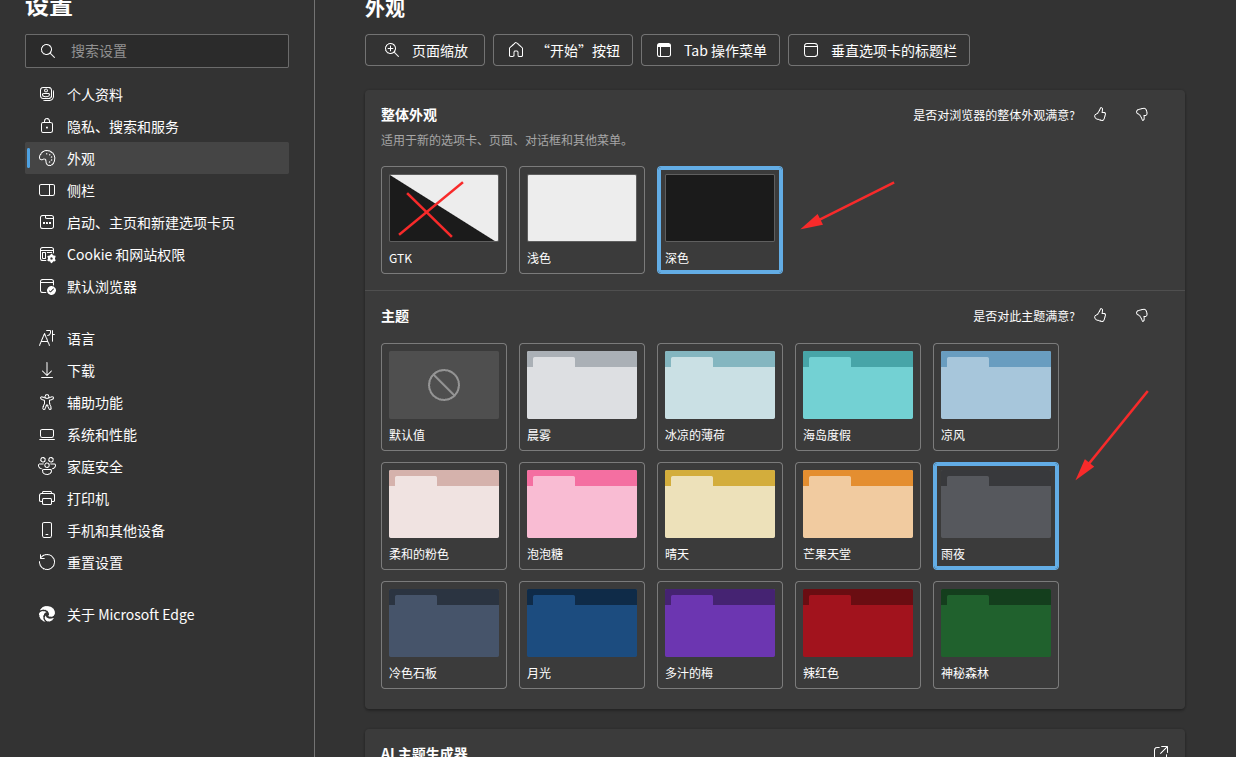Click the 语言 language icon
The height and width of the screenshot is (757, 1236).
[46, 339]
